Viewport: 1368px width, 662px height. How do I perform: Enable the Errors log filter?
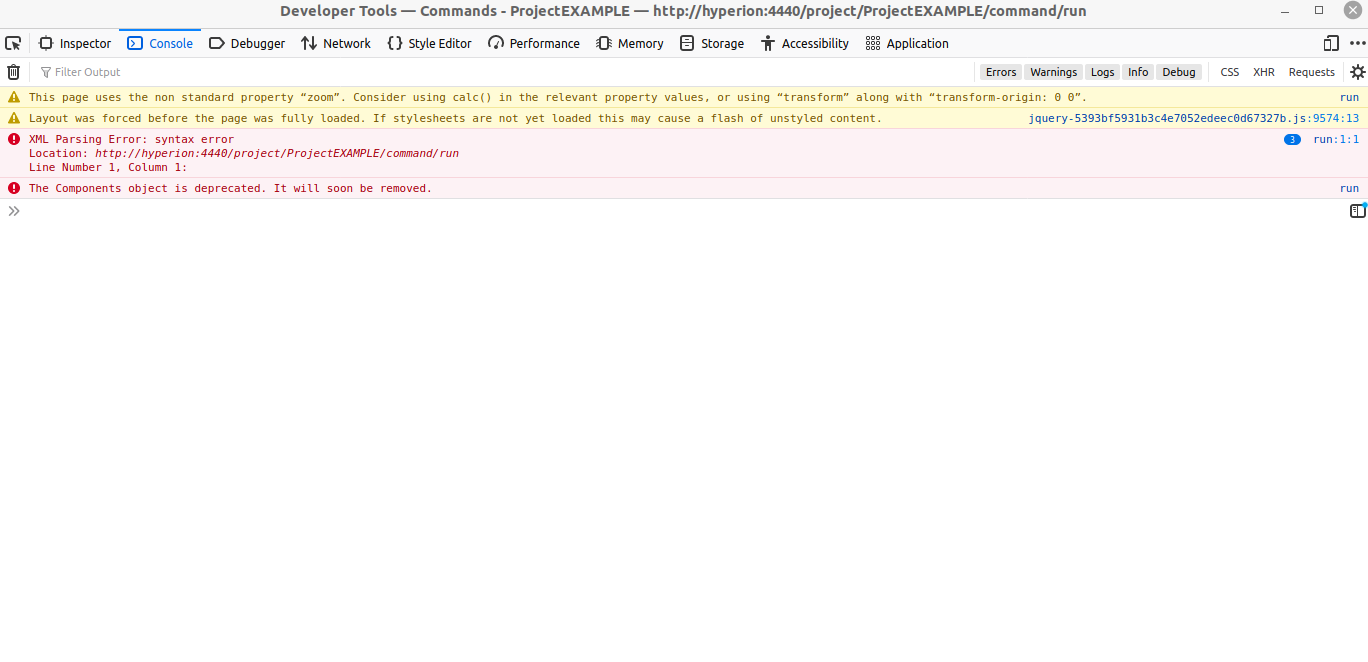coord(1000,71)
